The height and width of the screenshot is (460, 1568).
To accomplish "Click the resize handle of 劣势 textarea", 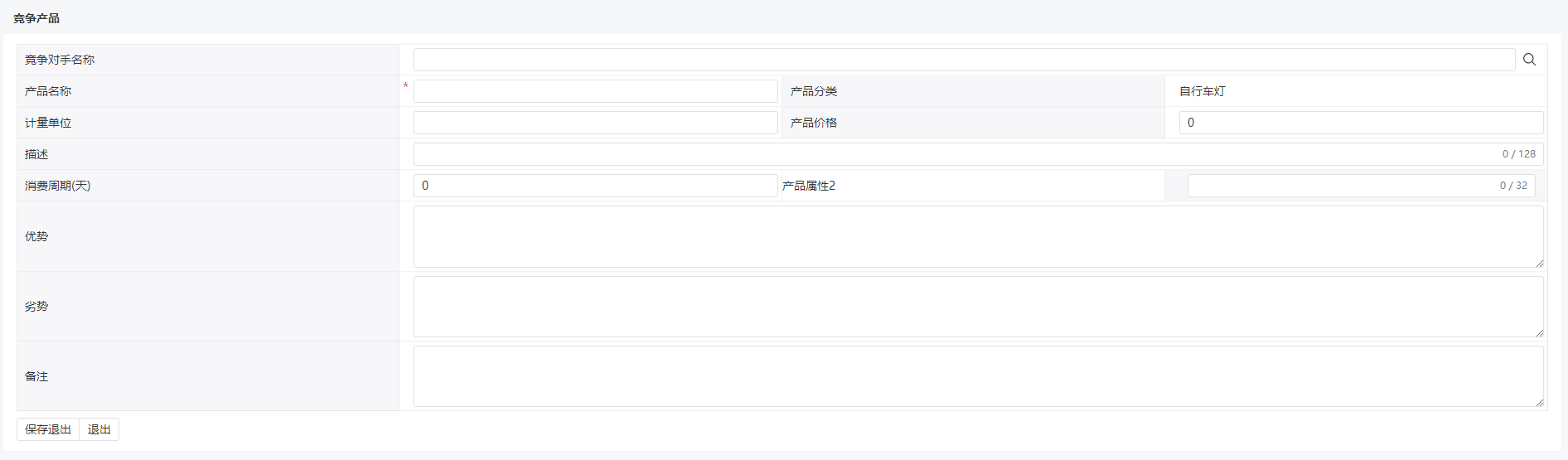I will 1539,333.
